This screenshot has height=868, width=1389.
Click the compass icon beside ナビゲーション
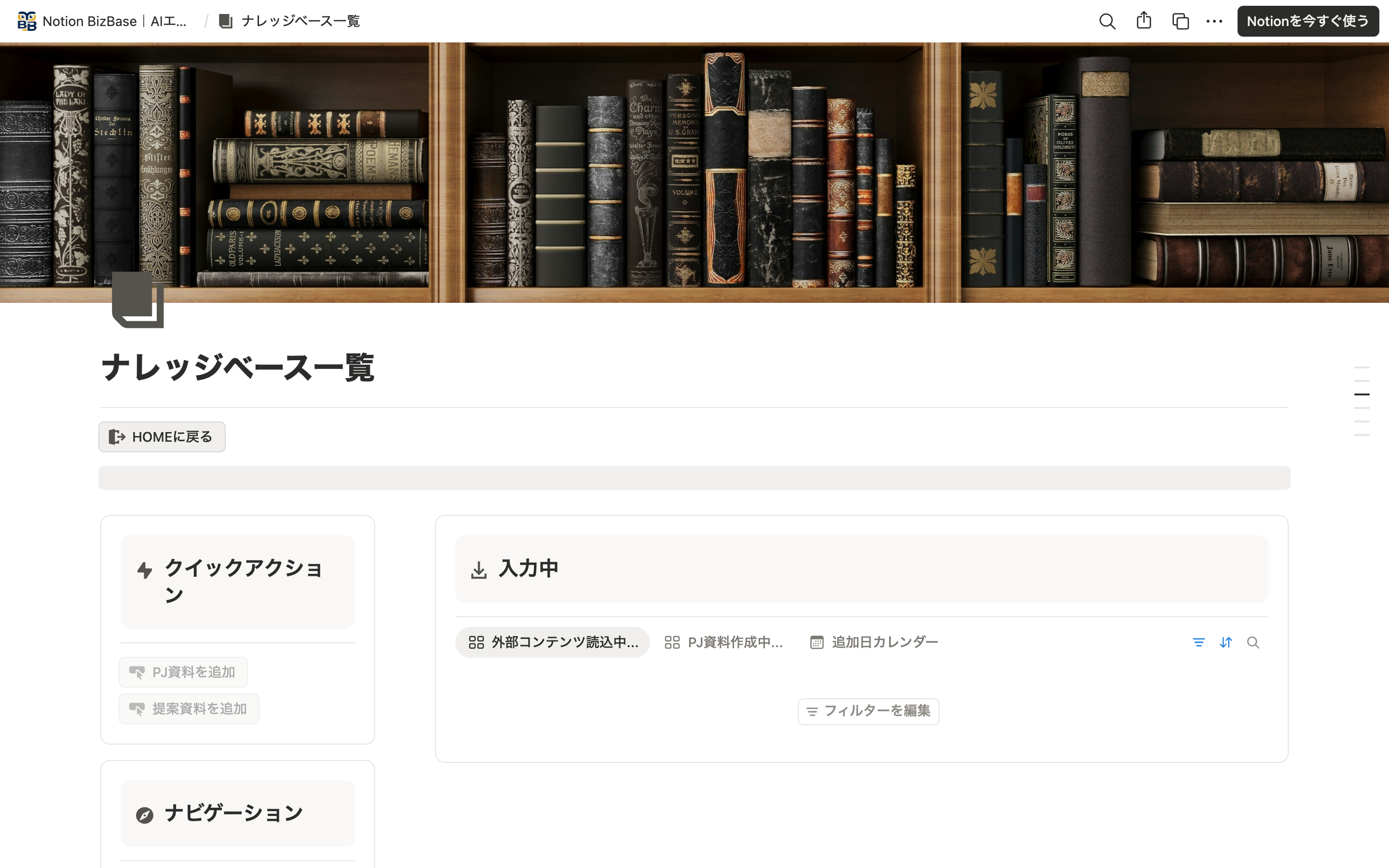click(x=145, y=815)
